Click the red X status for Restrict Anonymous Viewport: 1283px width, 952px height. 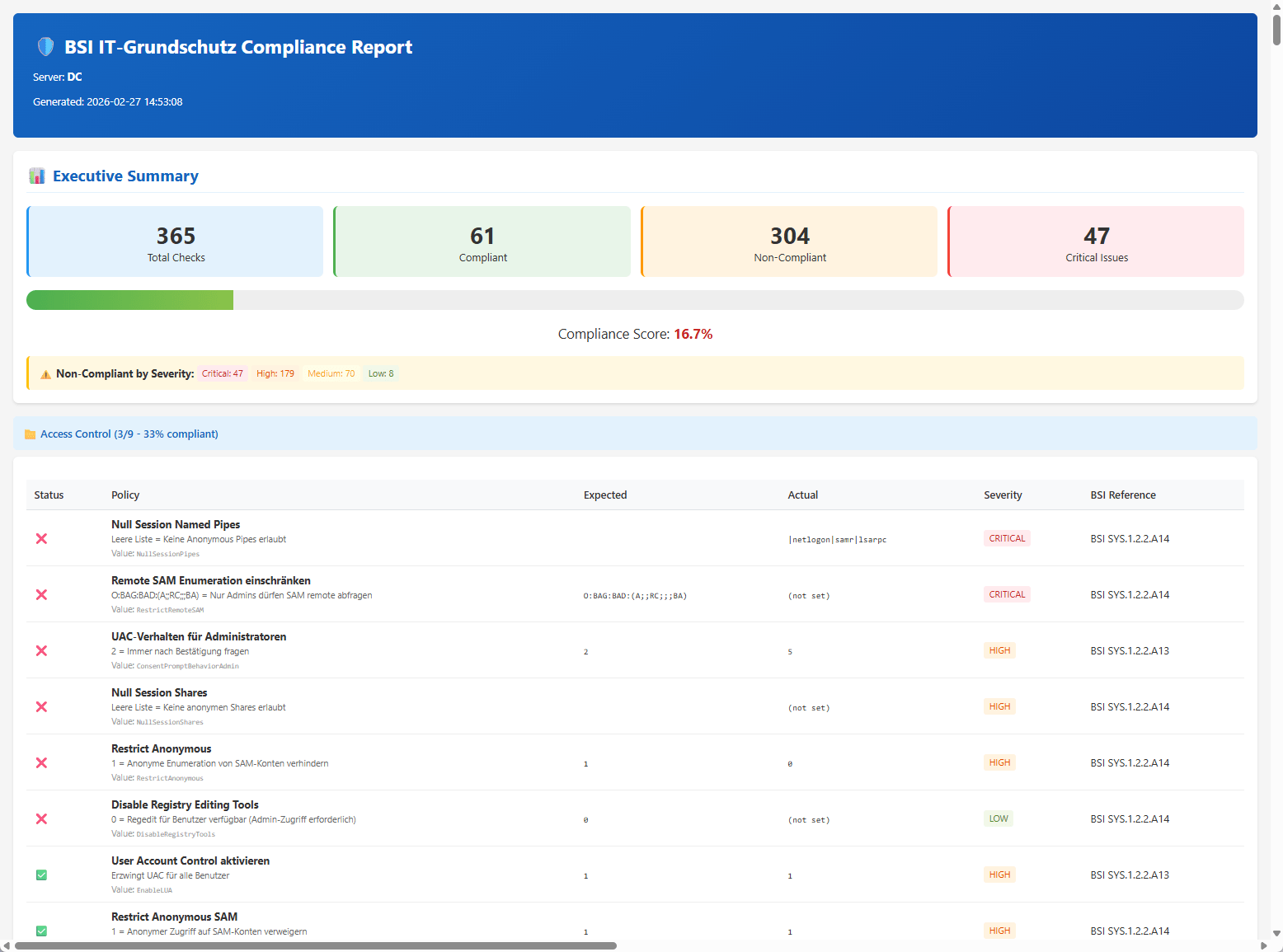pos(41,762)
